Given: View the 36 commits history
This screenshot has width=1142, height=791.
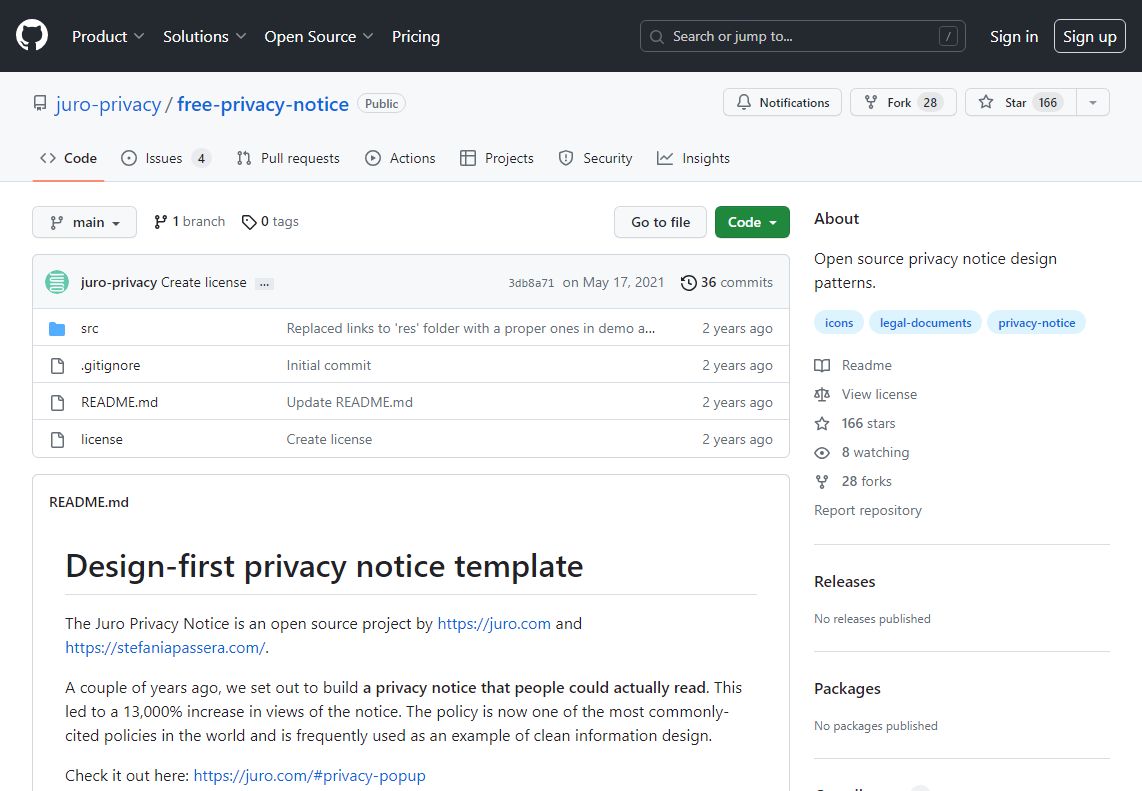Looking at the screenshot, I should pyautogui.click(x=727, y=283).
